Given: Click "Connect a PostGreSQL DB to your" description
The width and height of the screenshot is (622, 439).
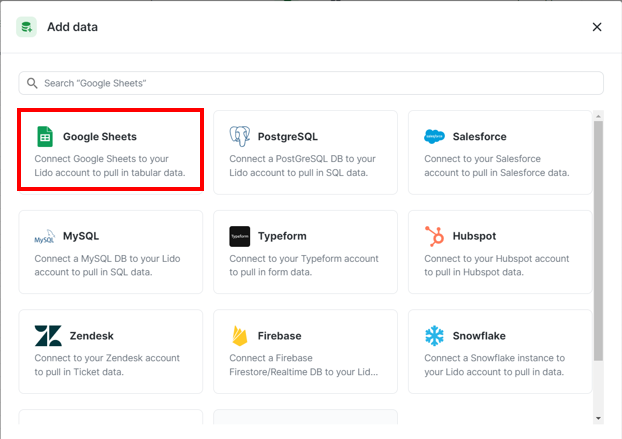Looking at the screenshot, I should click(302, 159).
